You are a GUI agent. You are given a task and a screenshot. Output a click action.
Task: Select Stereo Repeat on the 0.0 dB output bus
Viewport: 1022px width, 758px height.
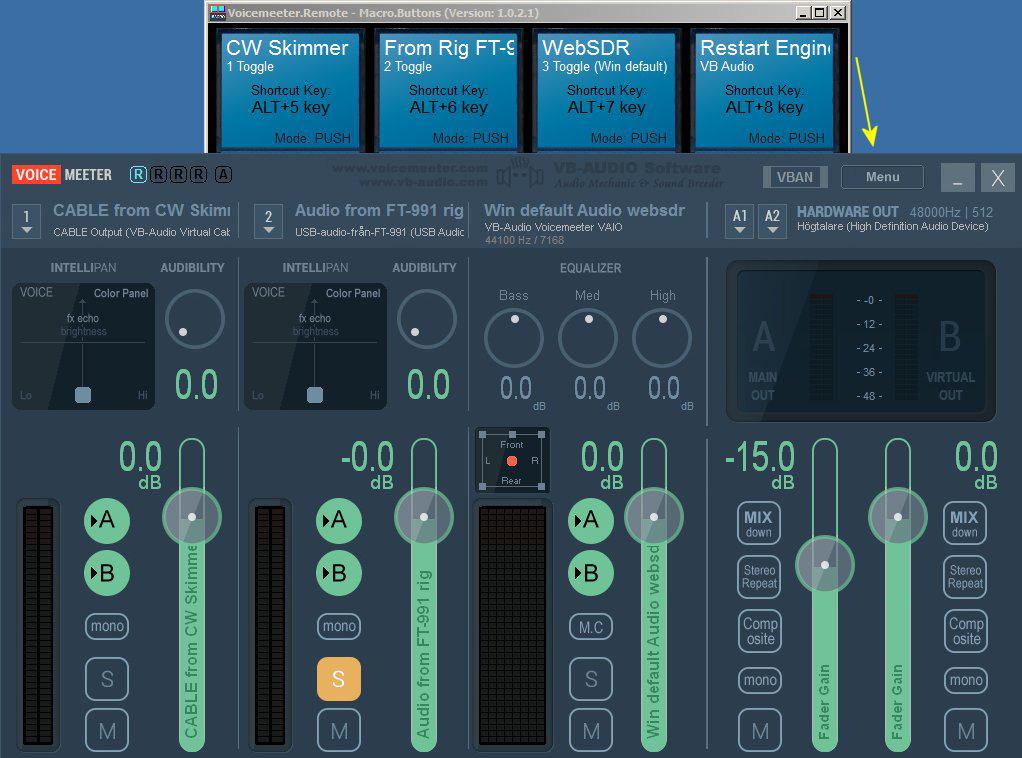[965, 577]
